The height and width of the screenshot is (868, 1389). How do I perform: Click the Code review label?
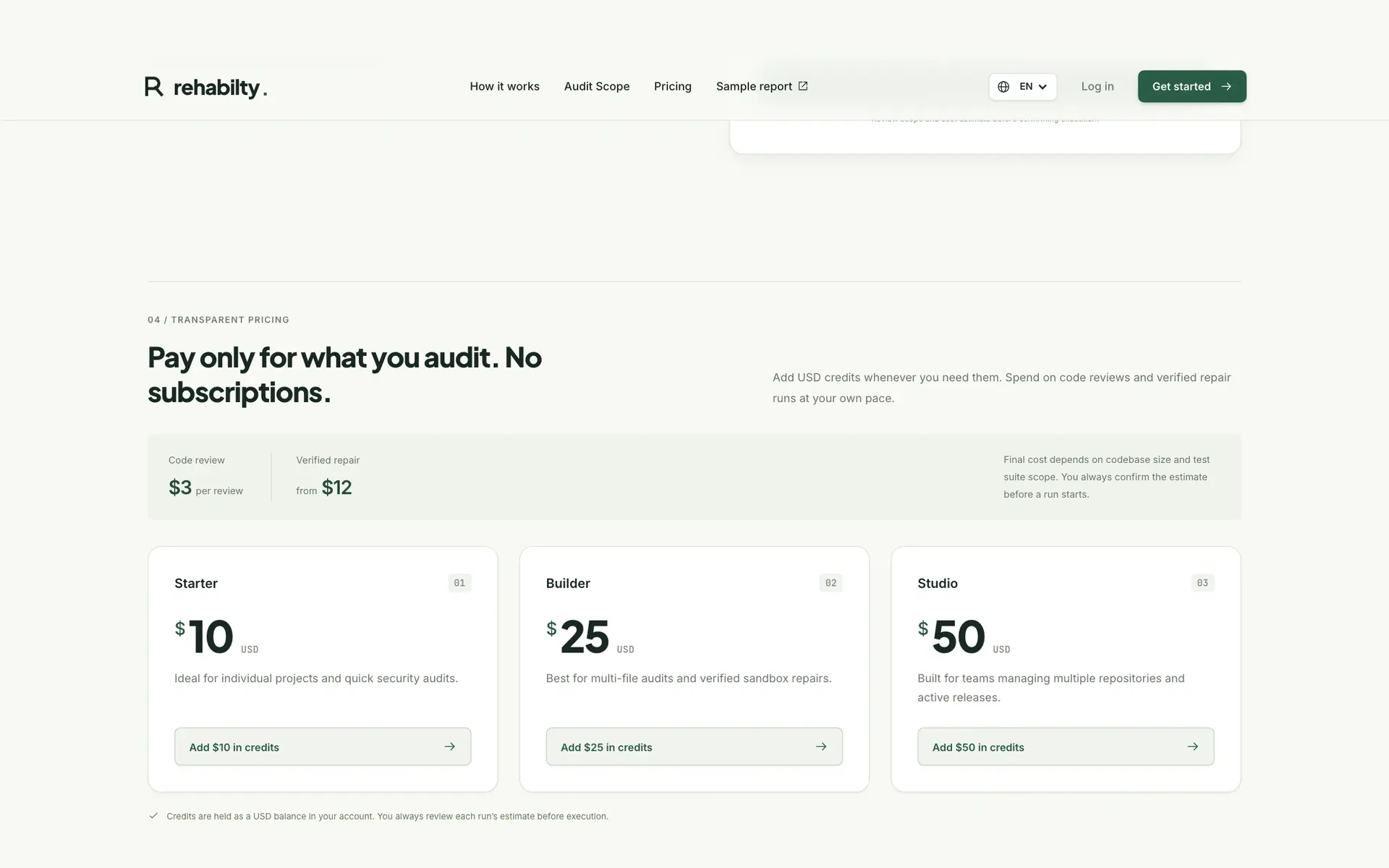pos(197,460)
